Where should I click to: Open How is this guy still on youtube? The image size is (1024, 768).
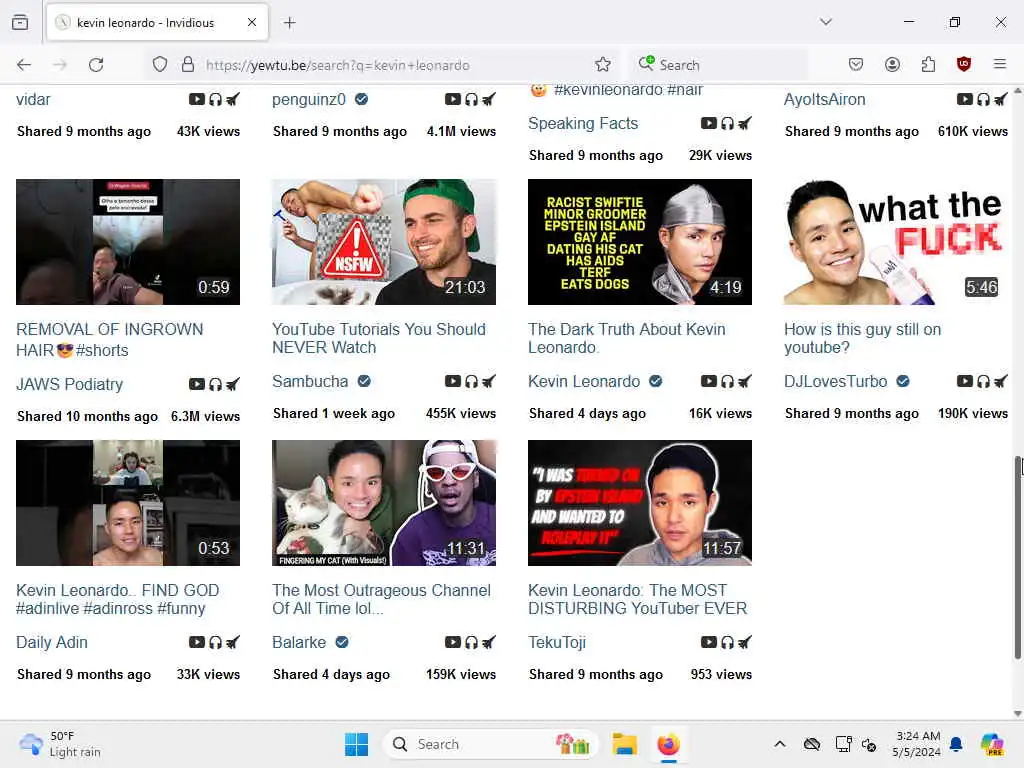pos(862,338)
